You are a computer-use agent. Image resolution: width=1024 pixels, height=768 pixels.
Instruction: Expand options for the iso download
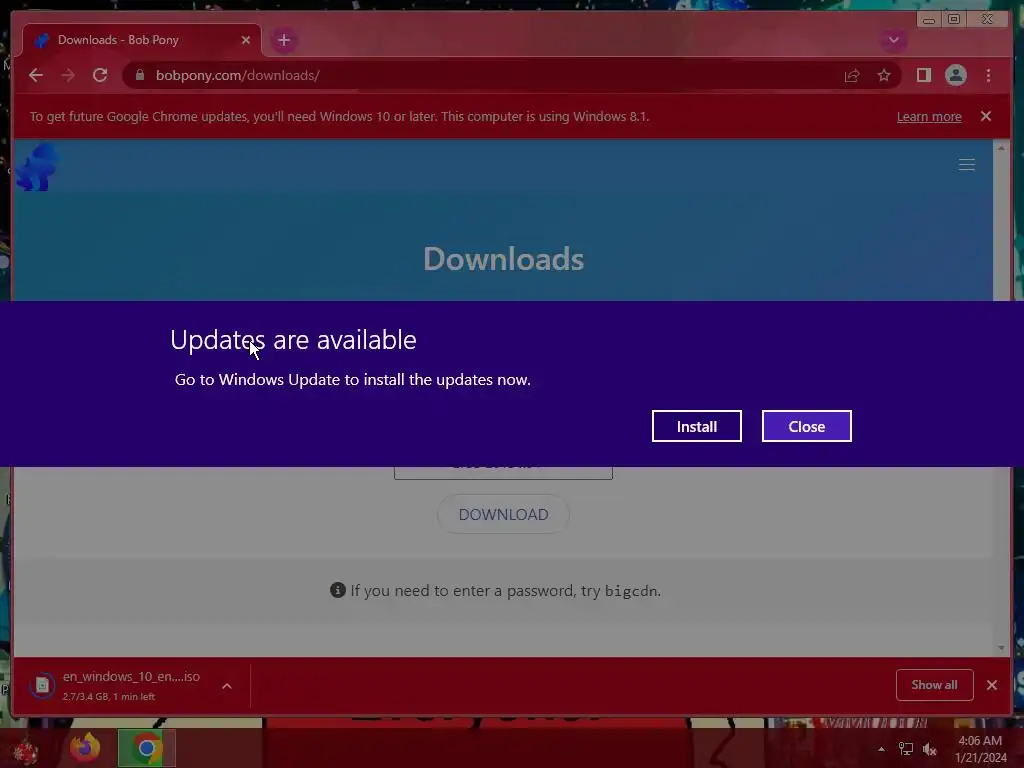227,686
